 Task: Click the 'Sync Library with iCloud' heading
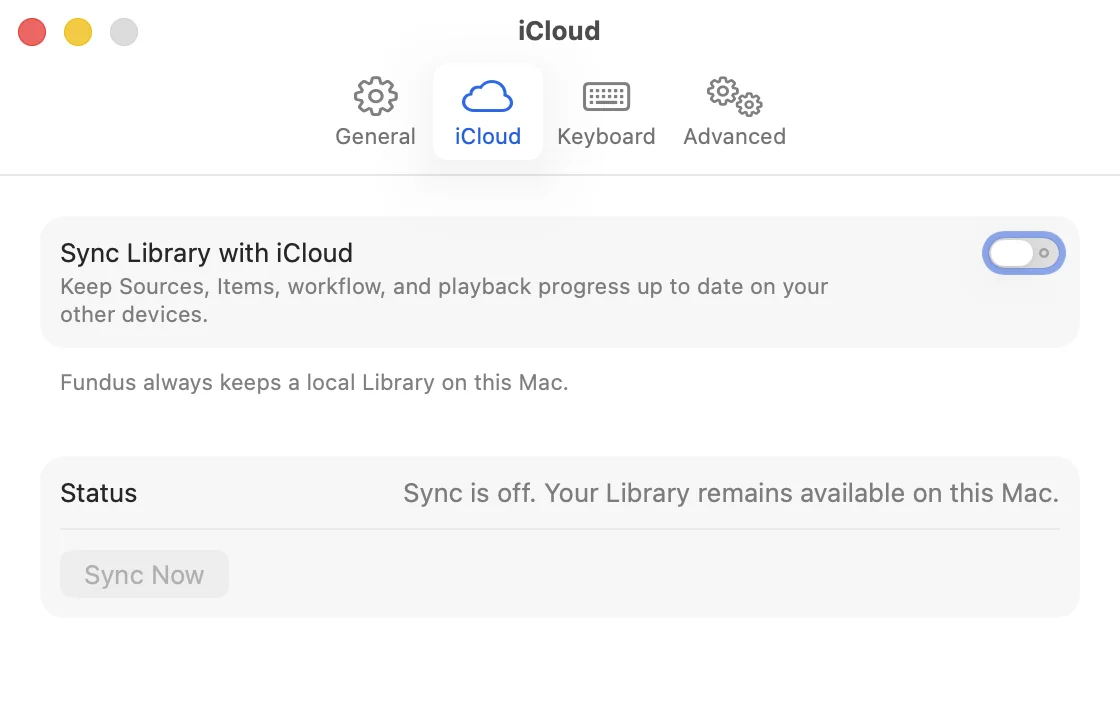pyautogui.click(x=206, y=253)
